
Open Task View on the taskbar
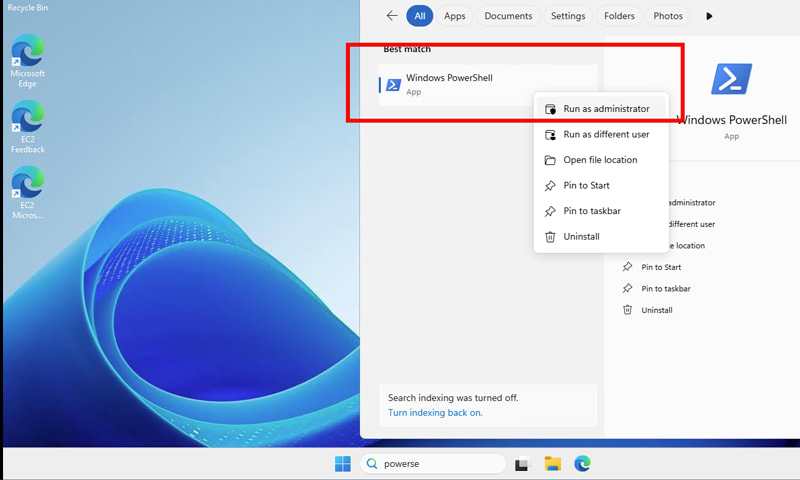[522, 464]
